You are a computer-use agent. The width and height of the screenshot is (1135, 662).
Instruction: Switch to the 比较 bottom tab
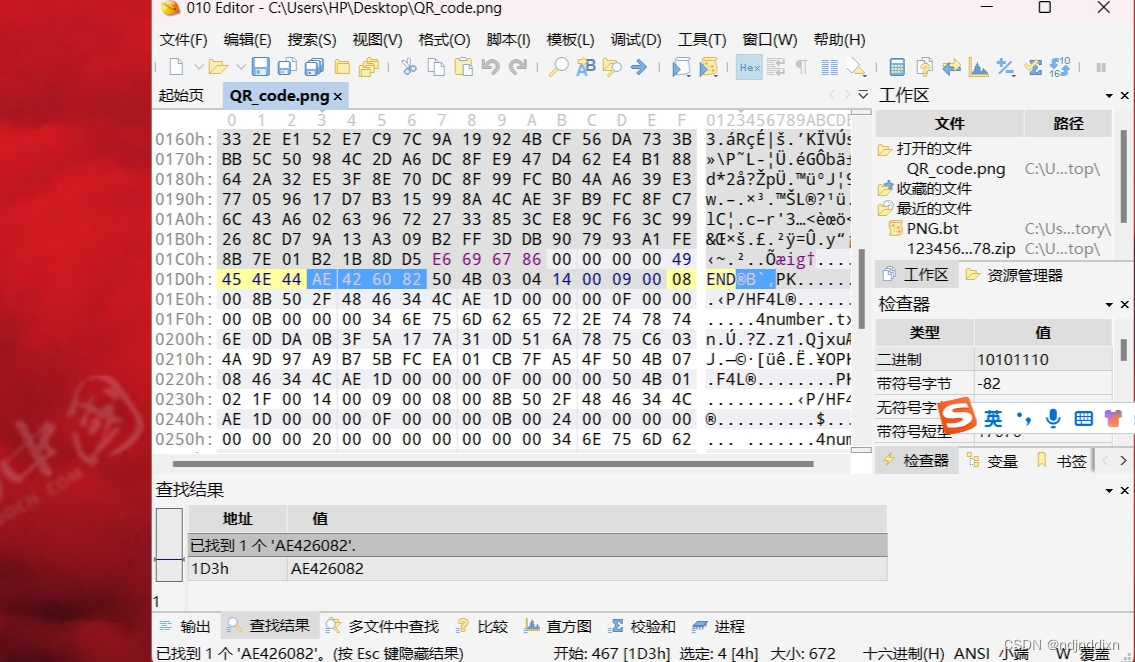[482, 627]
